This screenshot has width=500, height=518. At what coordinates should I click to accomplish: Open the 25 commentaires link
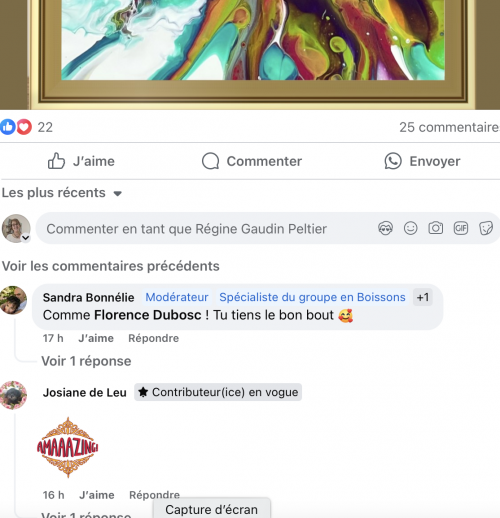pyautogui.click(x=449, y=127)
